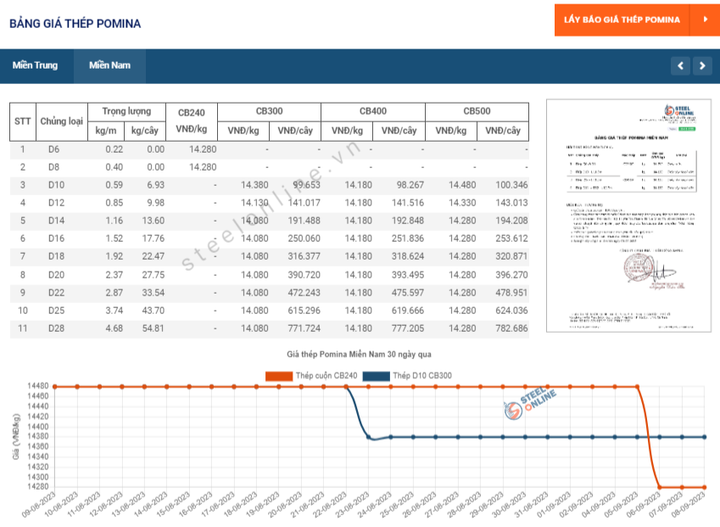
Task: Click the 194.208 value in D14 row
Action: tap(512, 221)
